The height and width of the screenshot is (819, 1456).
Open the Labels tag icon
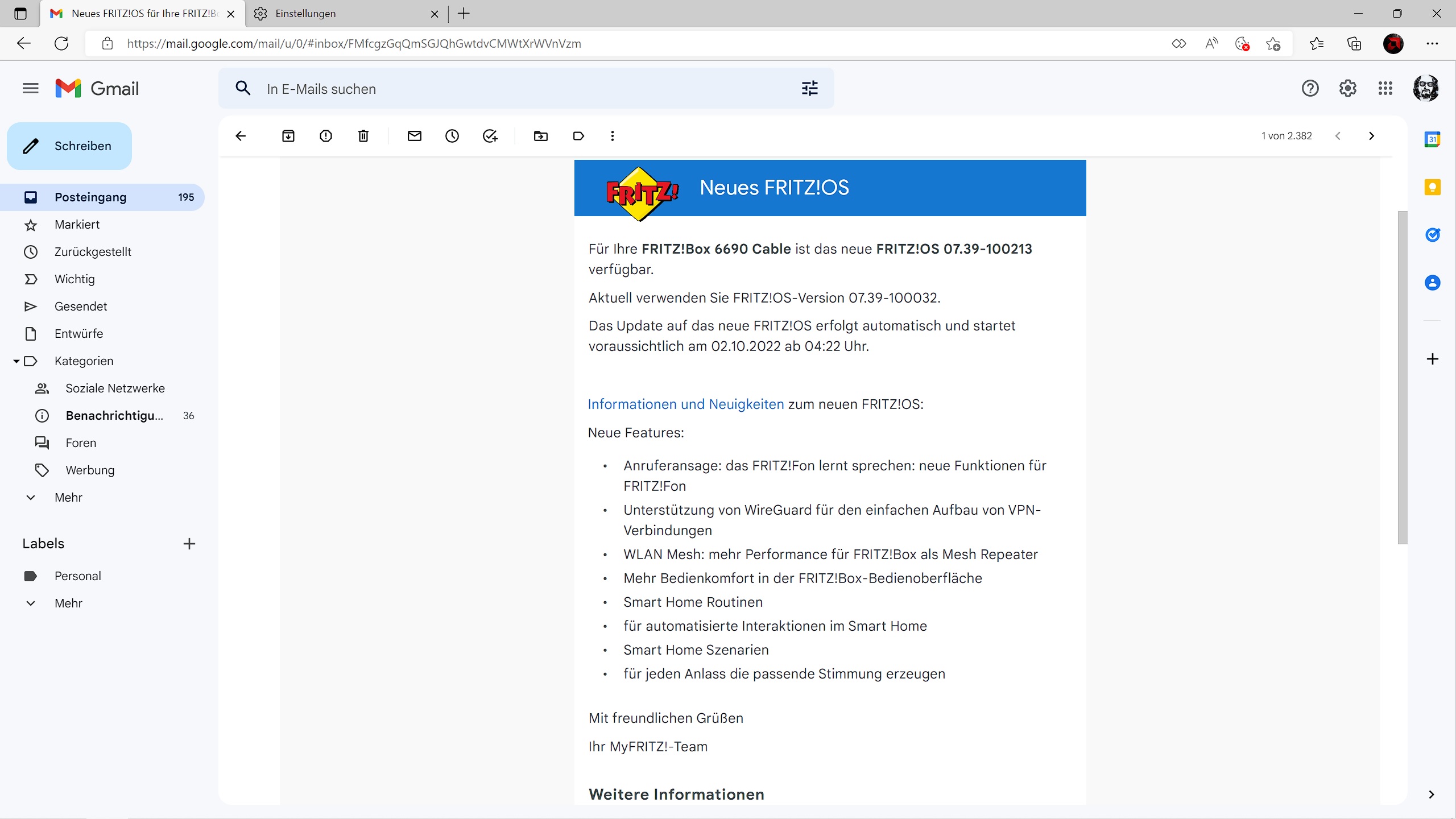tap(578, 136)
